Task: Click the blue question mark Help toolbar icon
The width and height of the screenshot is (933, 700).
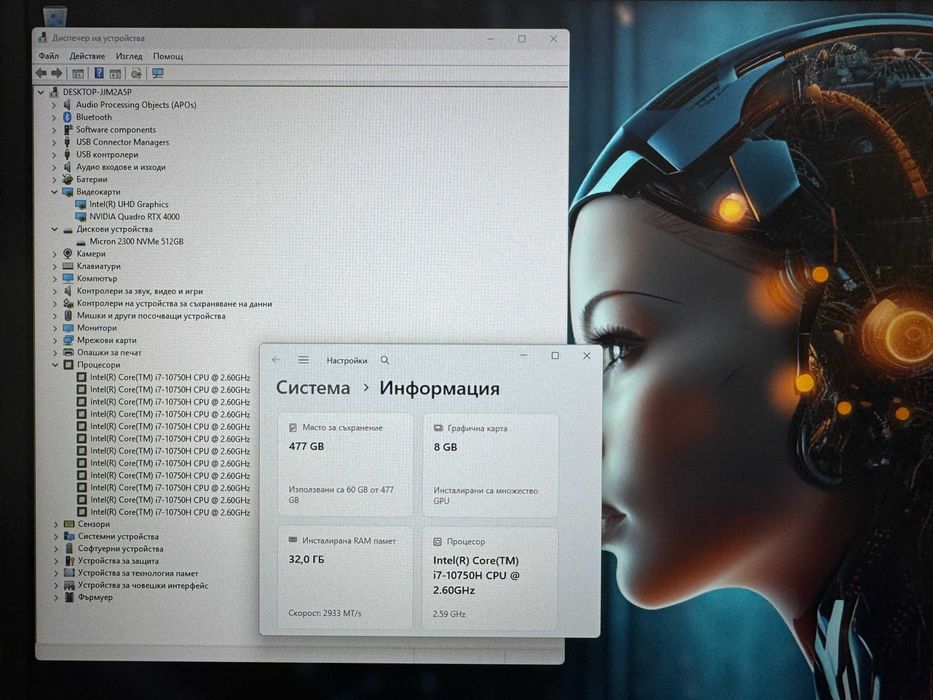Action: 99,73
